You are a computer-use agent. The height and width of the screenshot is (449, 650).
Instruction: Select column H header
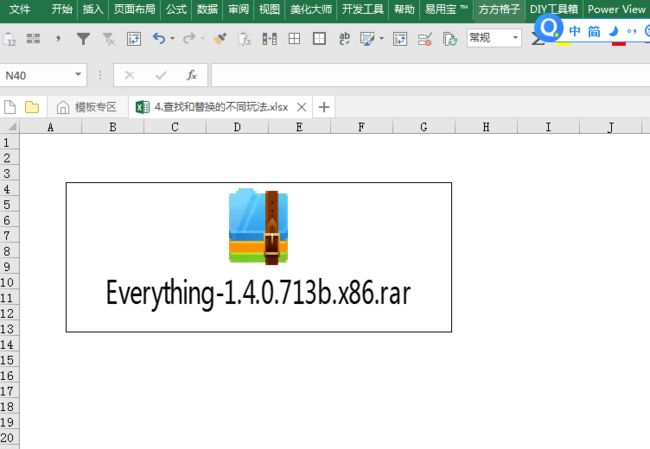pyautogui.click(x=486, y=127)
